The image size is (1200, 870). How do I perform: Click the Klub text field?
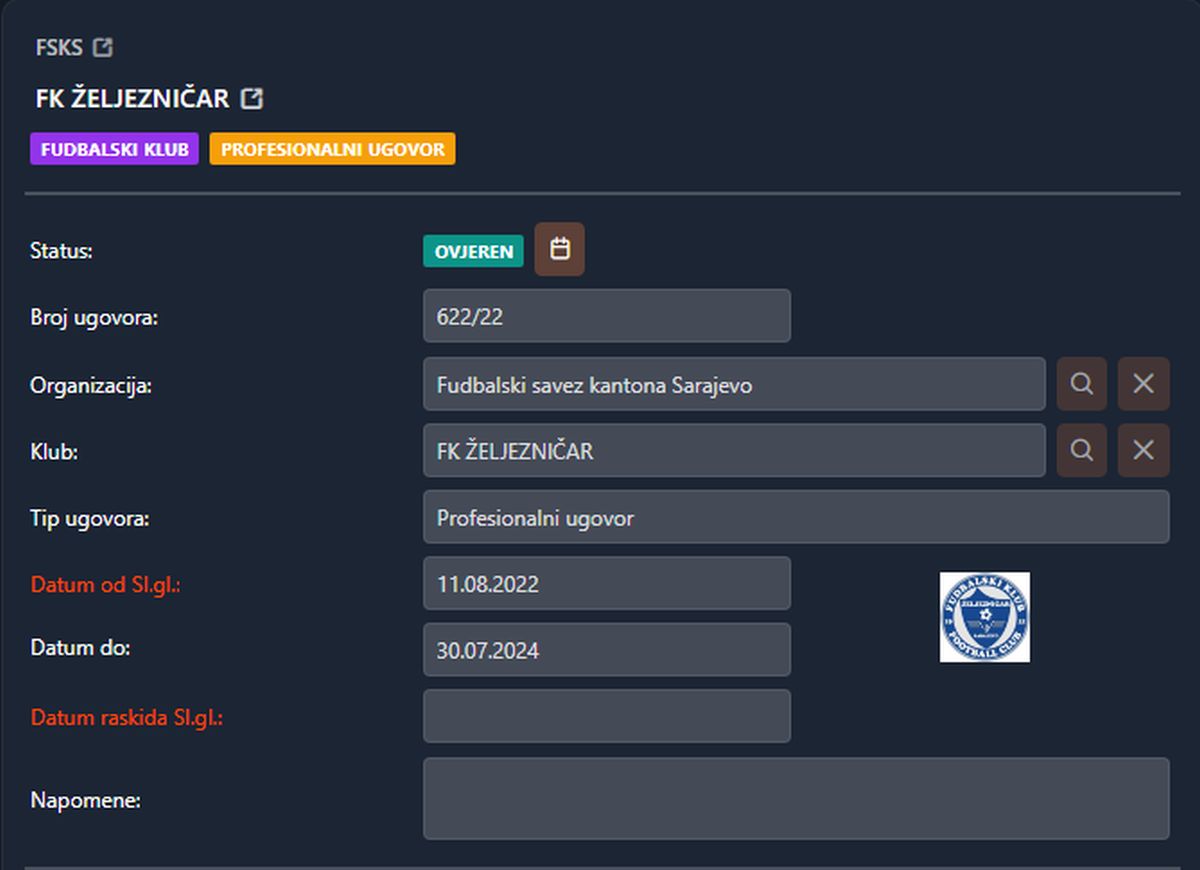733,451
